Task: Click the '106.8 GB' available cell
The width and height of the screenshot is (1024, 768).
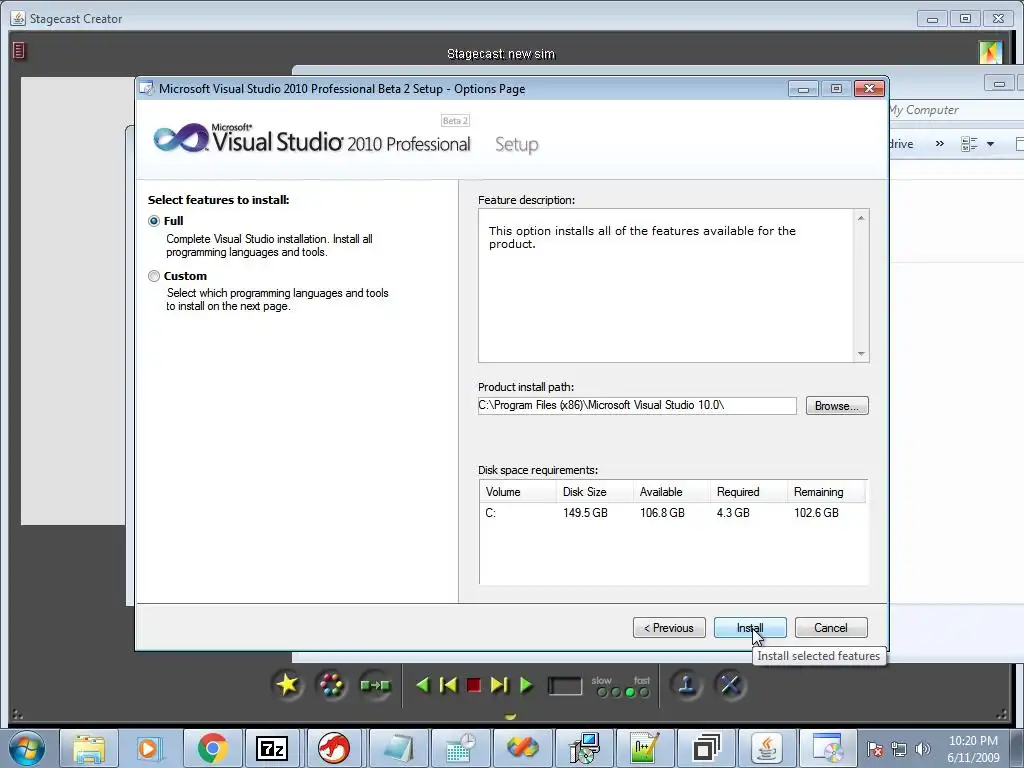Action: point(662,513)
